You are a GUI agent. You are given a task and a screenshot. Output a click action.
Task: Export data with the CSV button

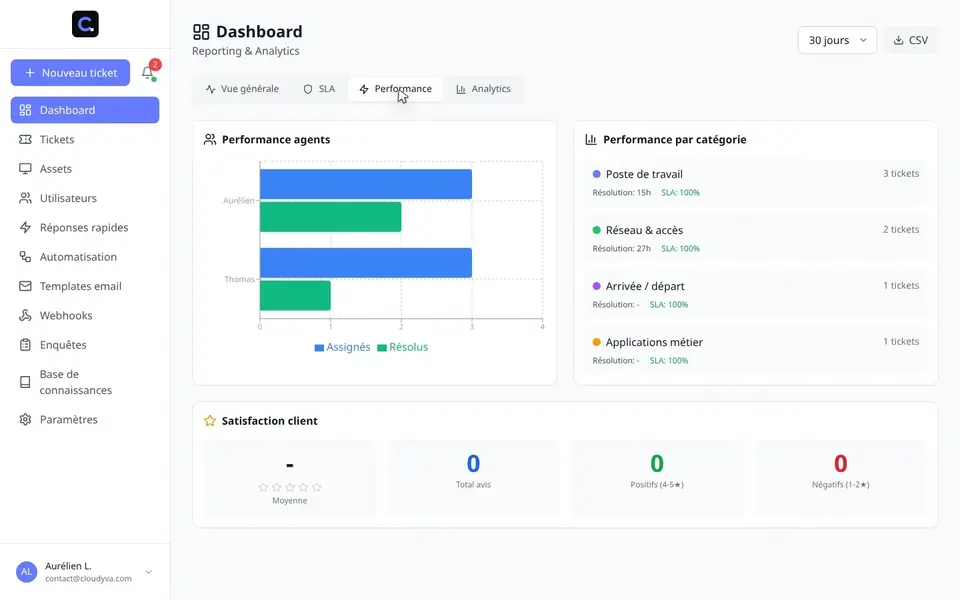tap(910, 40)
